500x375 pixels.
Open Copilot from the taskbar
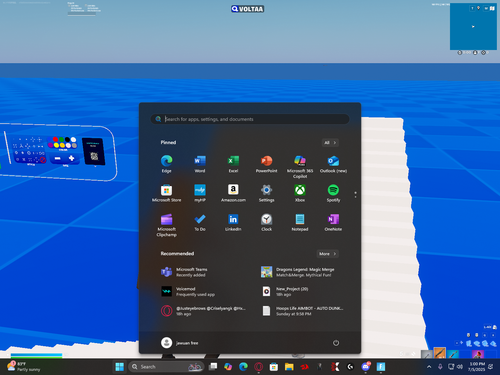click(x=228, y=367)
